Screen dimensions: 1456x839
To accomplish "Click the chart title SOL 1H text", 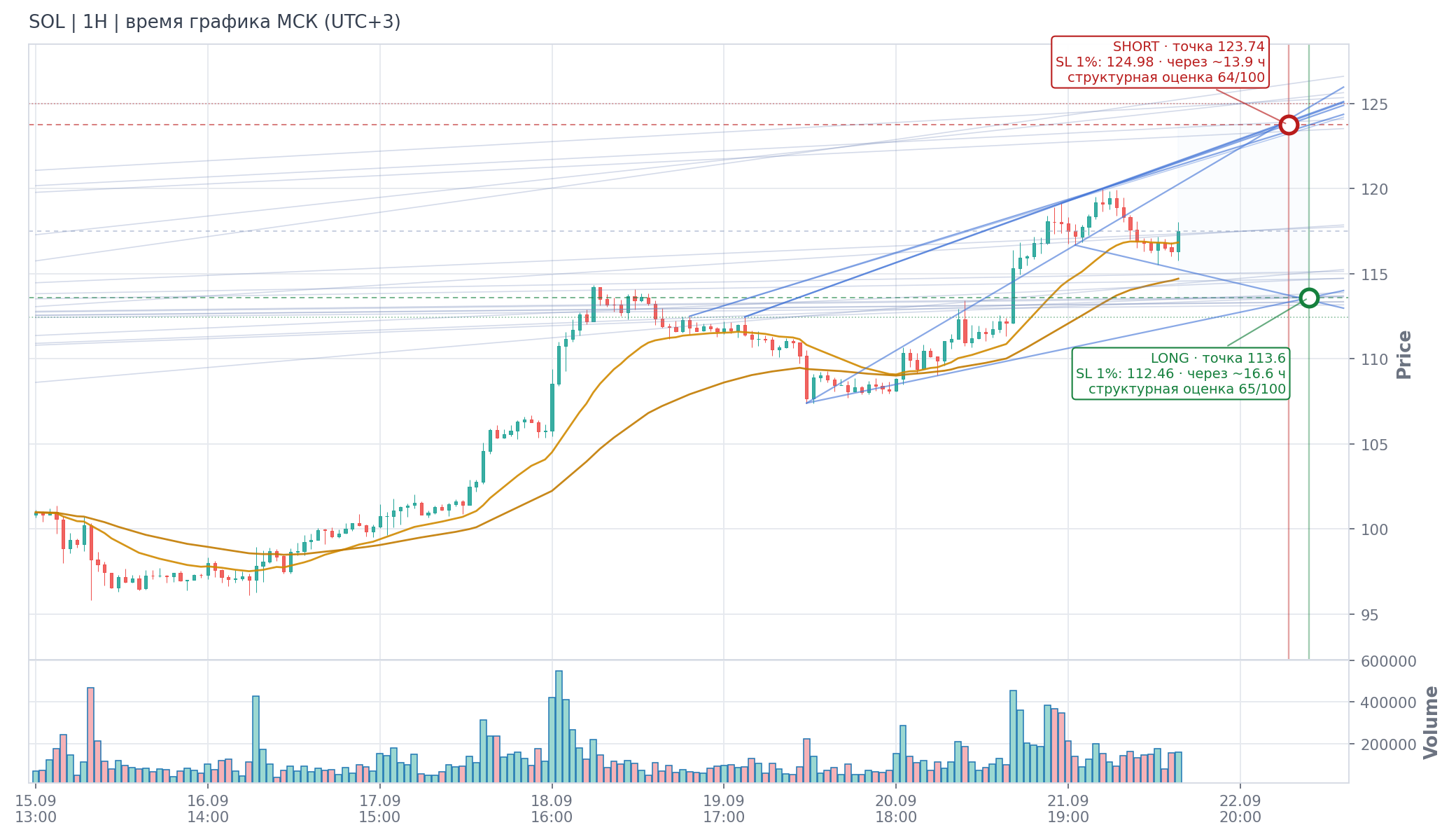I will (215, 22).
